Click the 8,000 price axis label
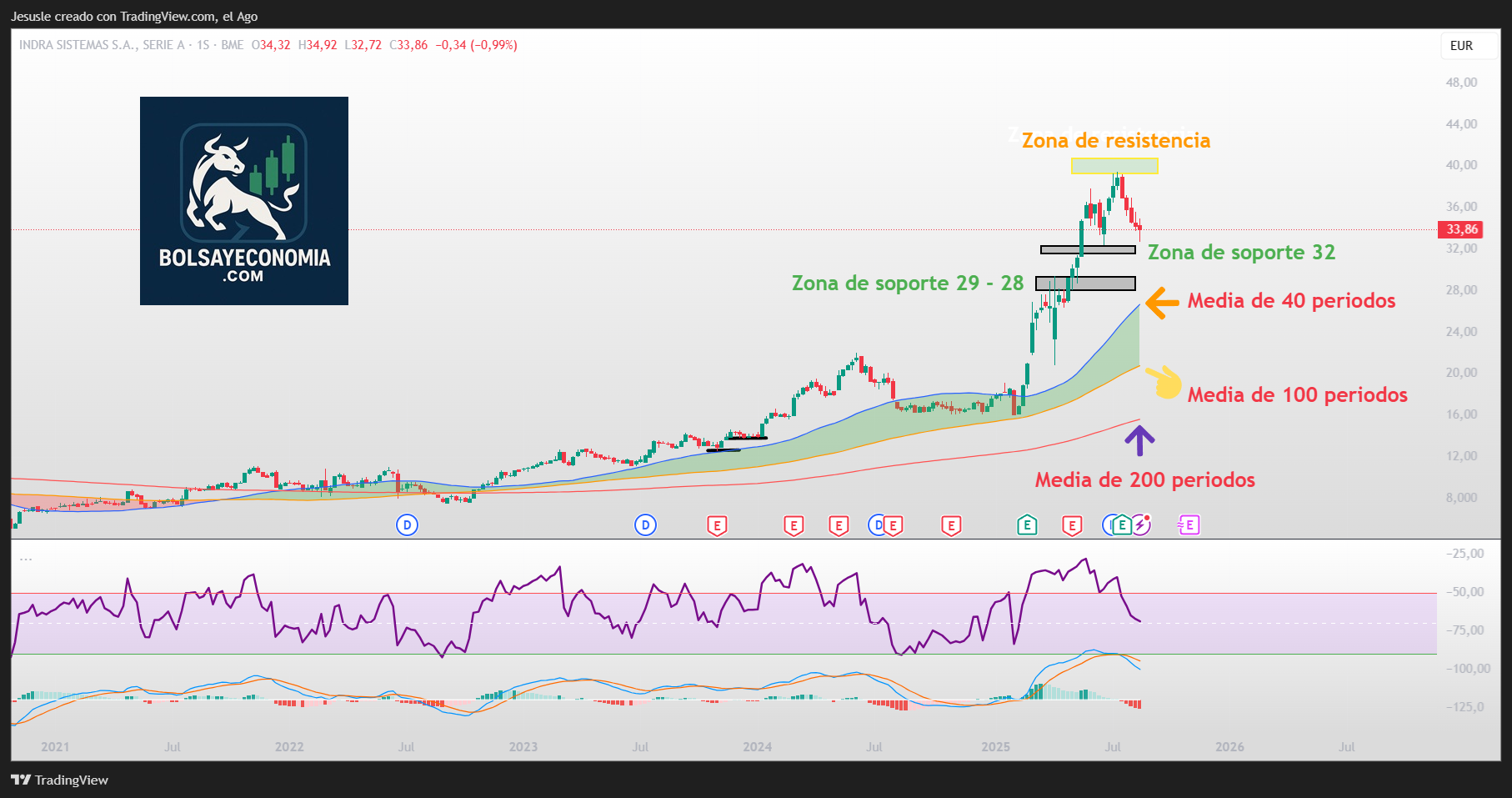1512x798 pixels. (1461, 498)
